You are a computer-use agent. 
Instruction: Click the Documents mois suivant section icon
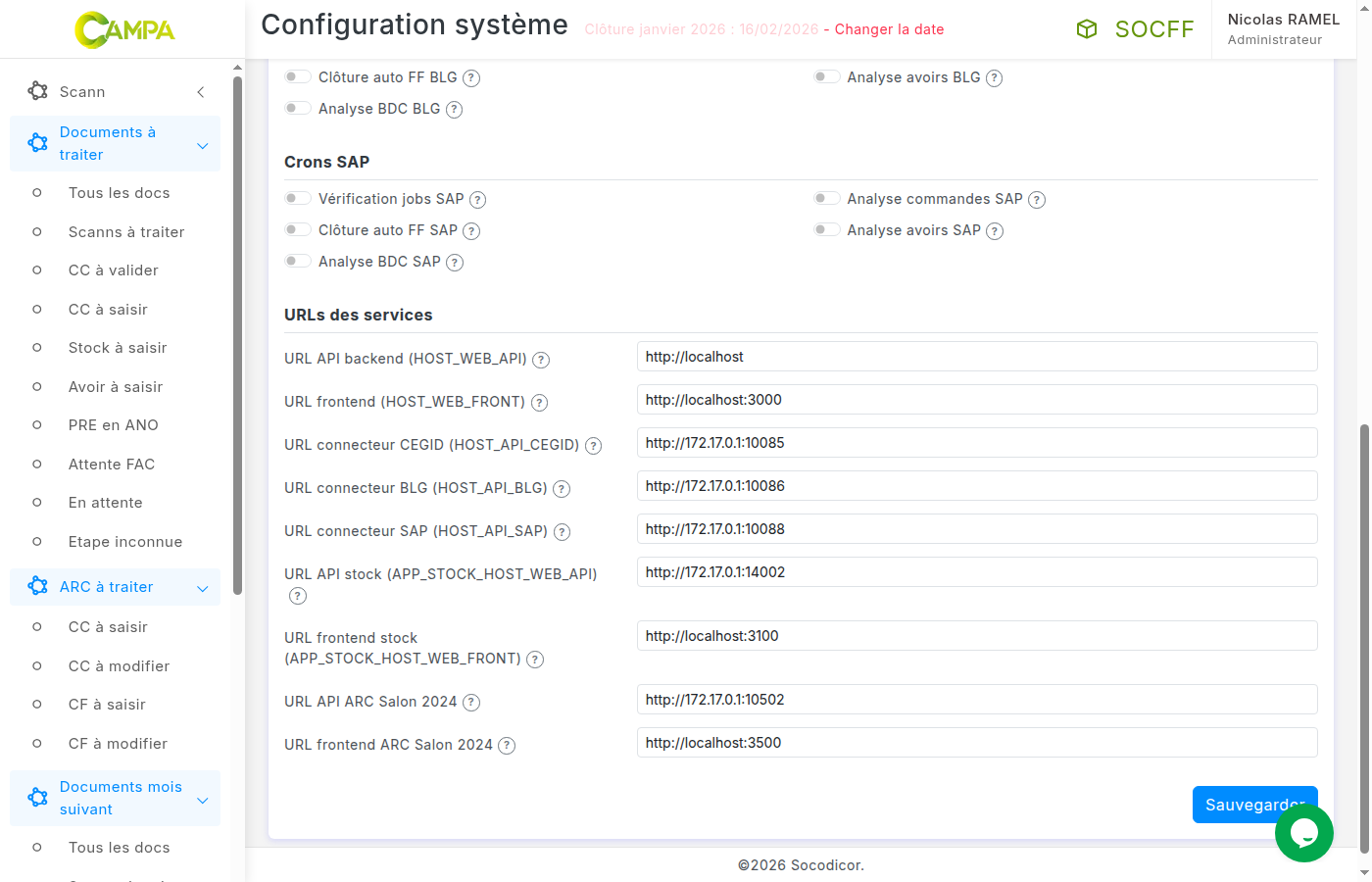[38, 798]
